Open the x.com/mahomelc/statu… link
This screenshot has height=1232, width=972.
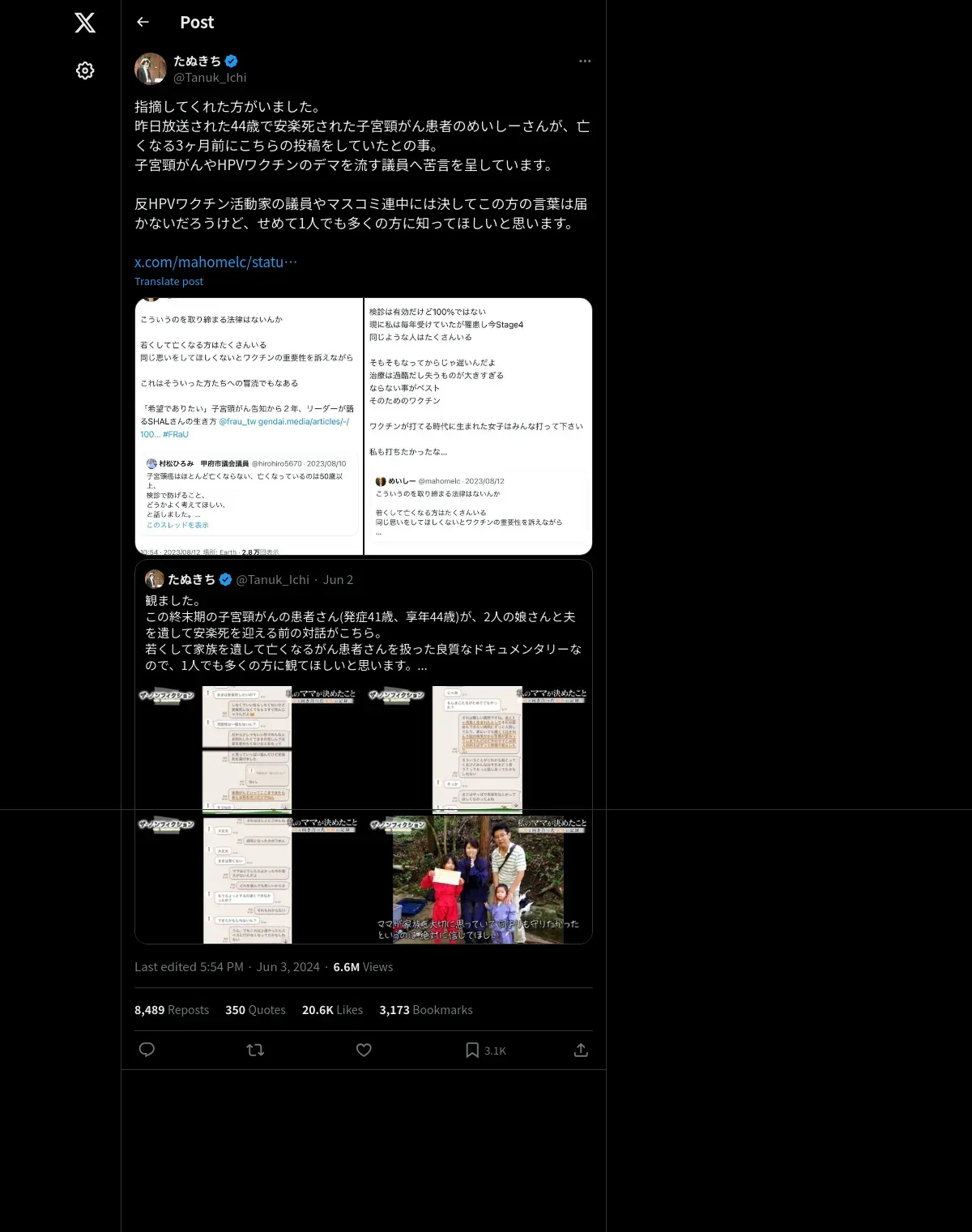[x=215, y=262]
